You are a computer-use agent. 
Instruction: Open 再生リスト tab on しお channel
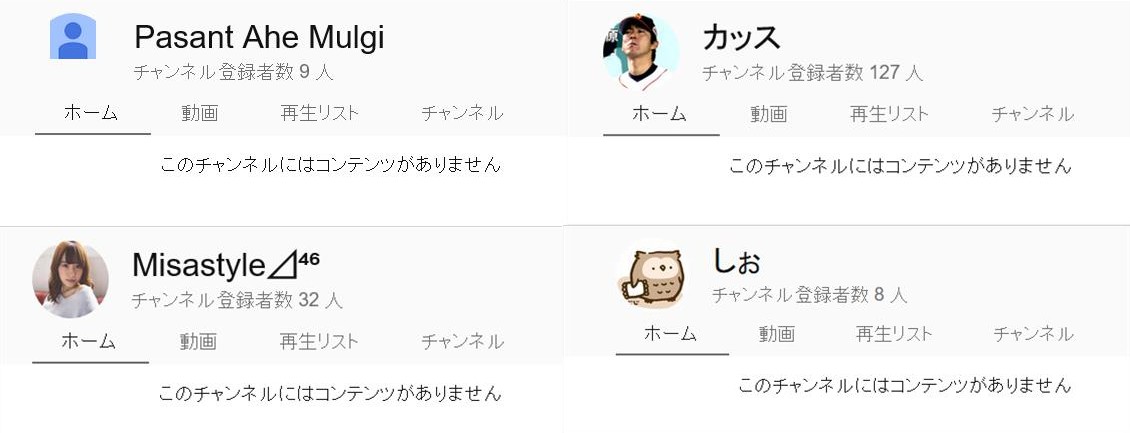click(893, 334)
